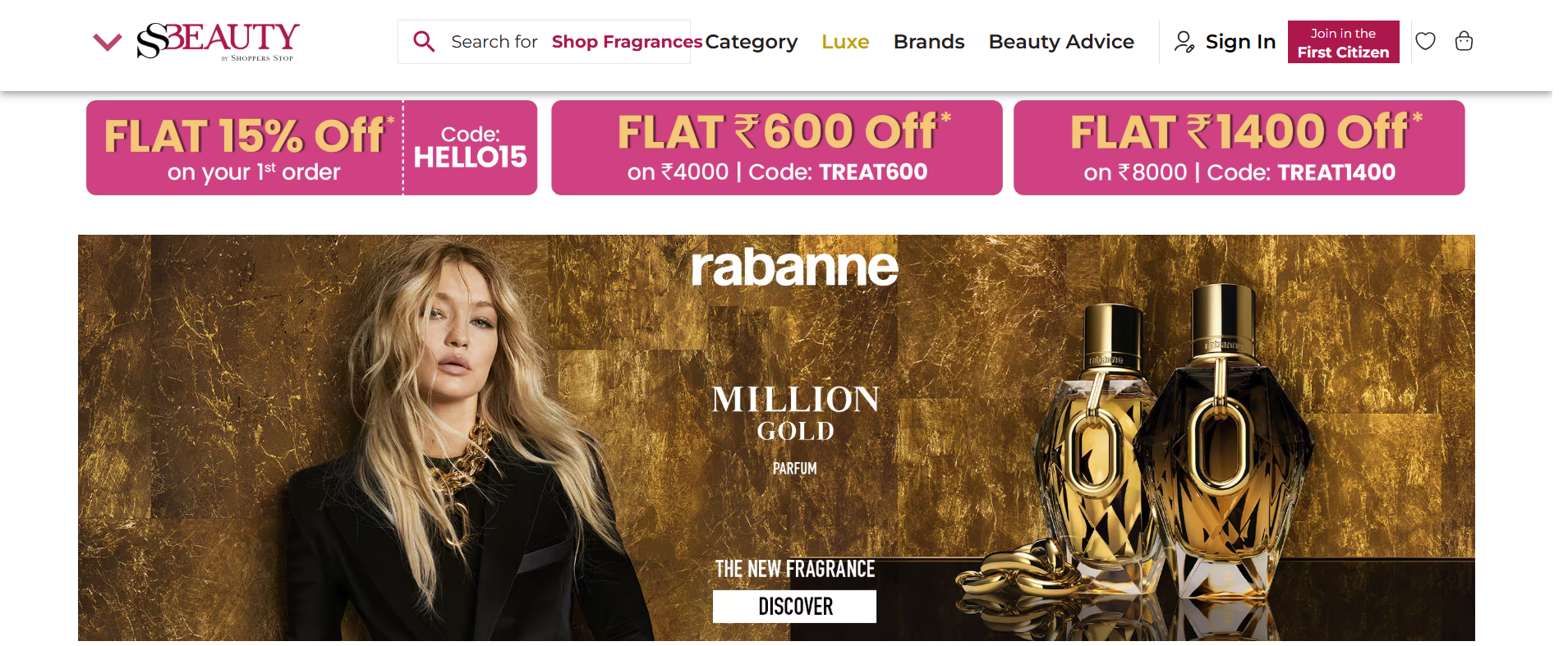Go to Brands in navigation

929,42
